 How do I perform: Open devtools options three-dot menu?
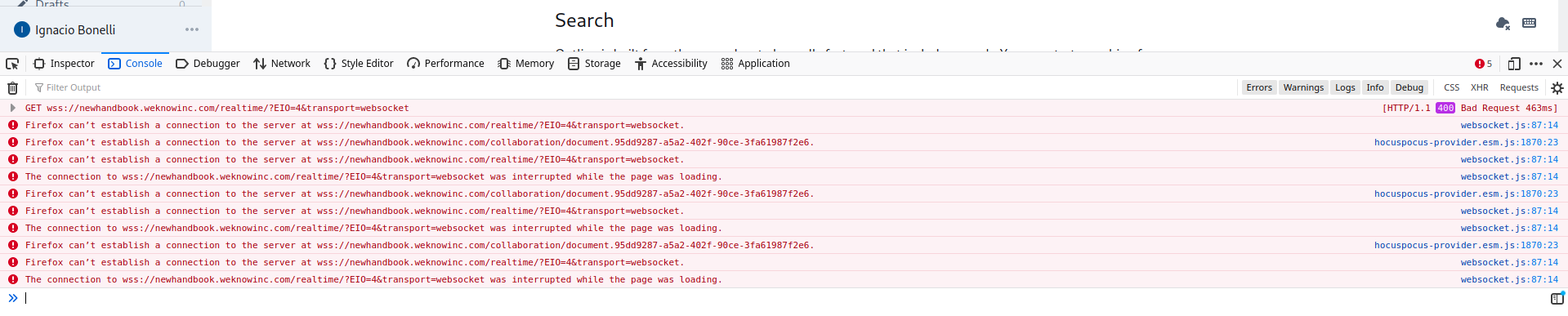coord(1536,64)
